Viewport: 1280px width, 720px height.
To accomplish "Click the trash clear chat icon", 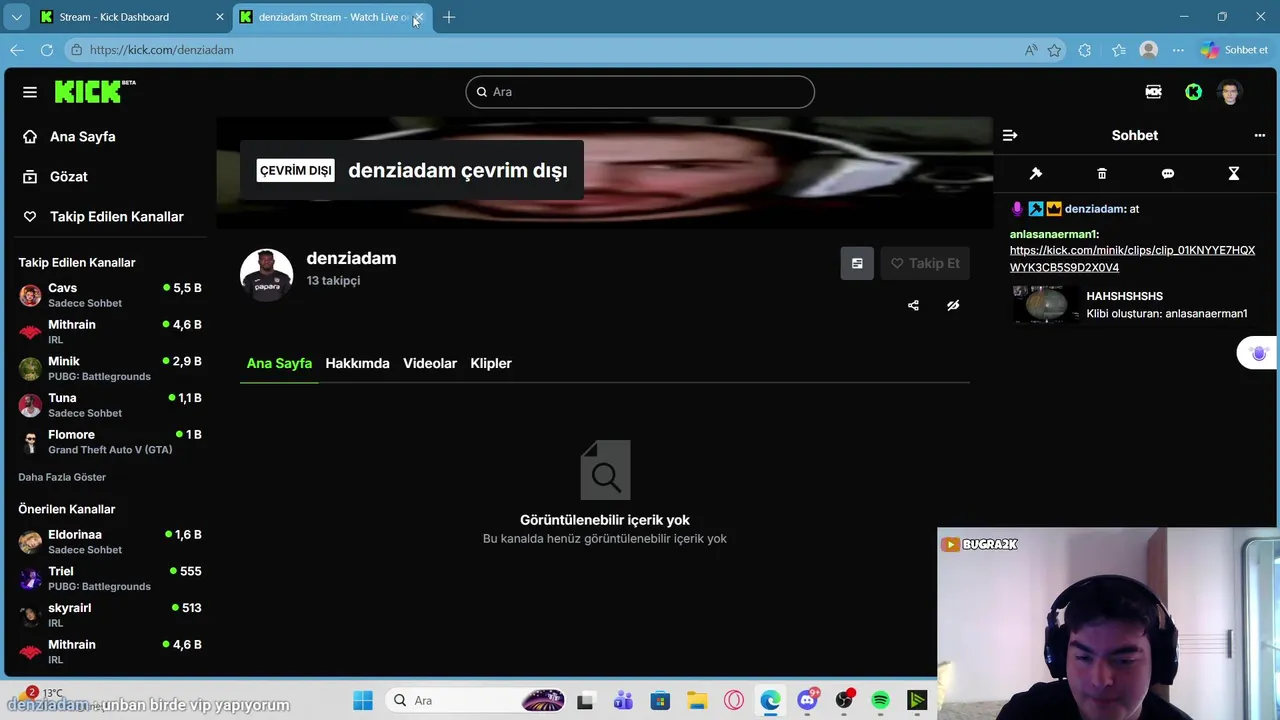I will pos(1102,173).
